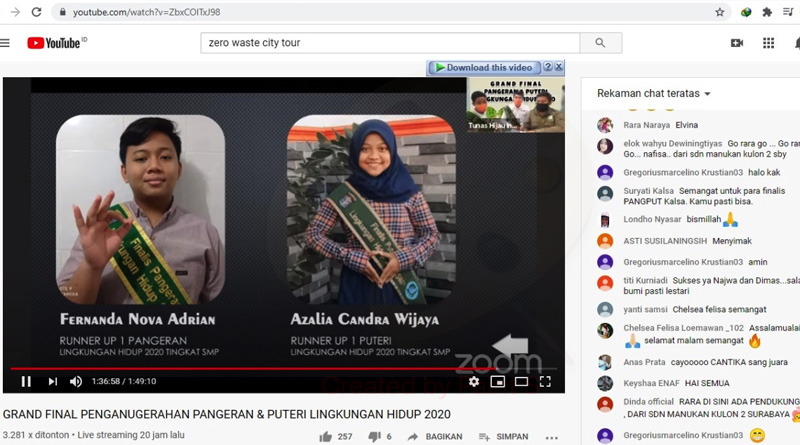This screenshot has height=445, width=800.
Task: Enable miniplayer mode
Action: pyautogui.click(x=497, y=381)
